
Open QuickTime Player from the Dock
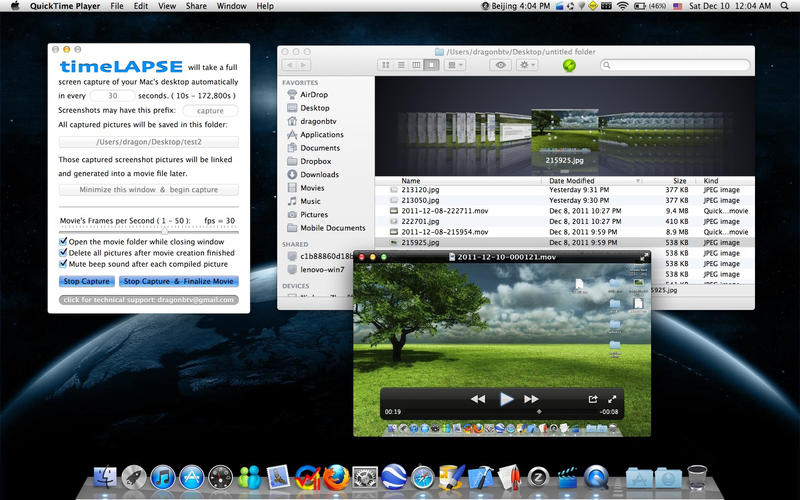click(595, 478)
